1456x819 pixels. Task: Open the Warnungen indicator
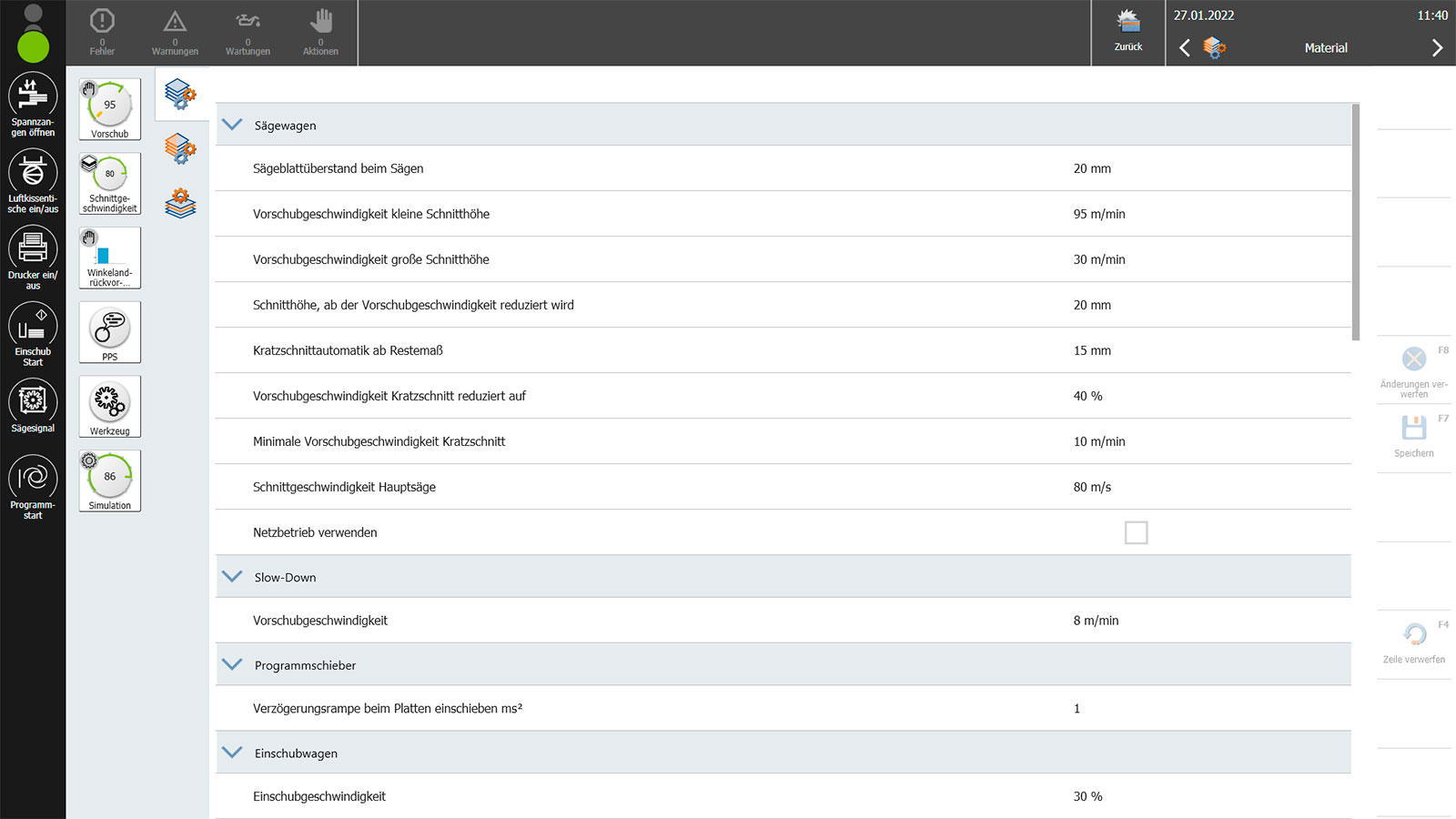(x=175, y=33)
